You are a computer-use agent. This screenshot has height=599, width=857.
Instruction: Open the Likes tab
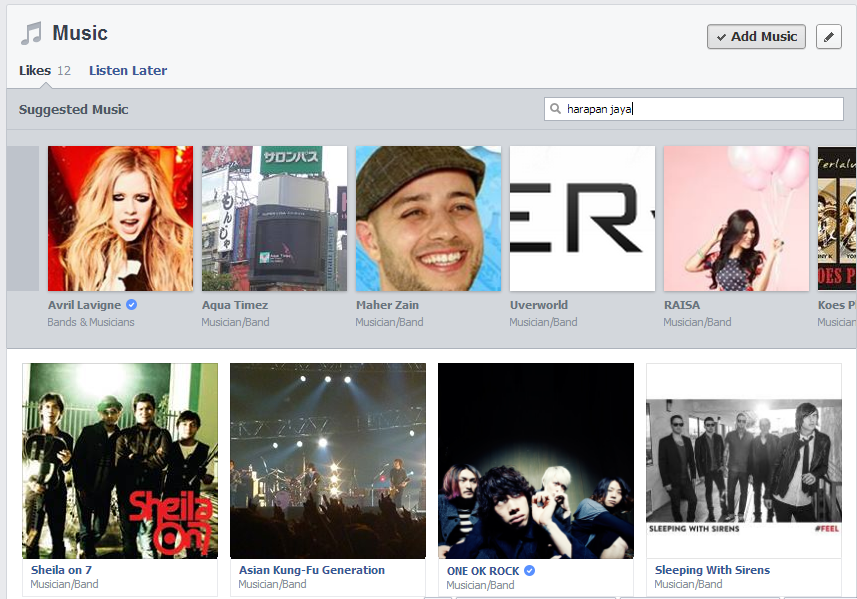(x=35, y=71)
